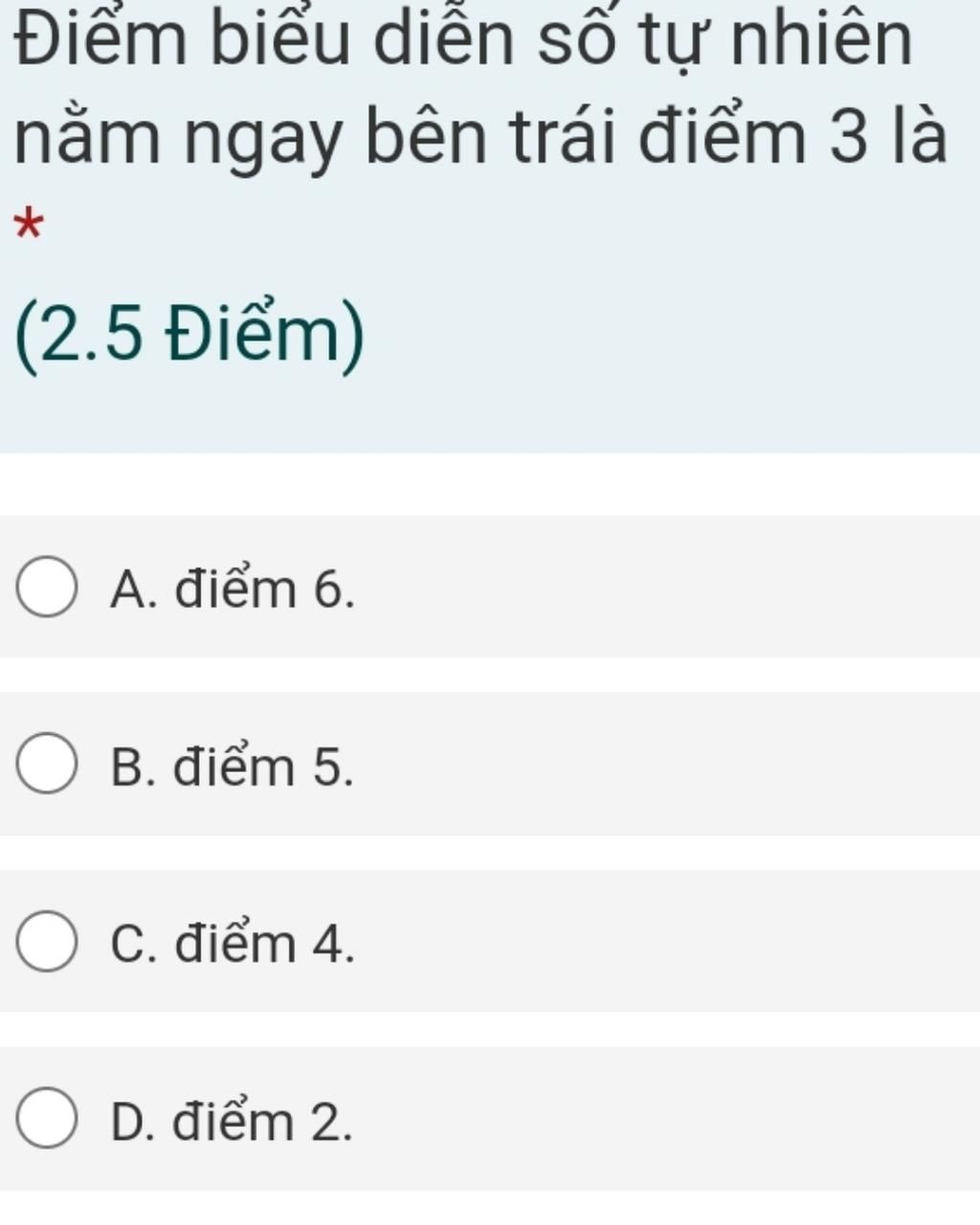Click the answer text 'A. điểm 6.'

coord(232,588)
